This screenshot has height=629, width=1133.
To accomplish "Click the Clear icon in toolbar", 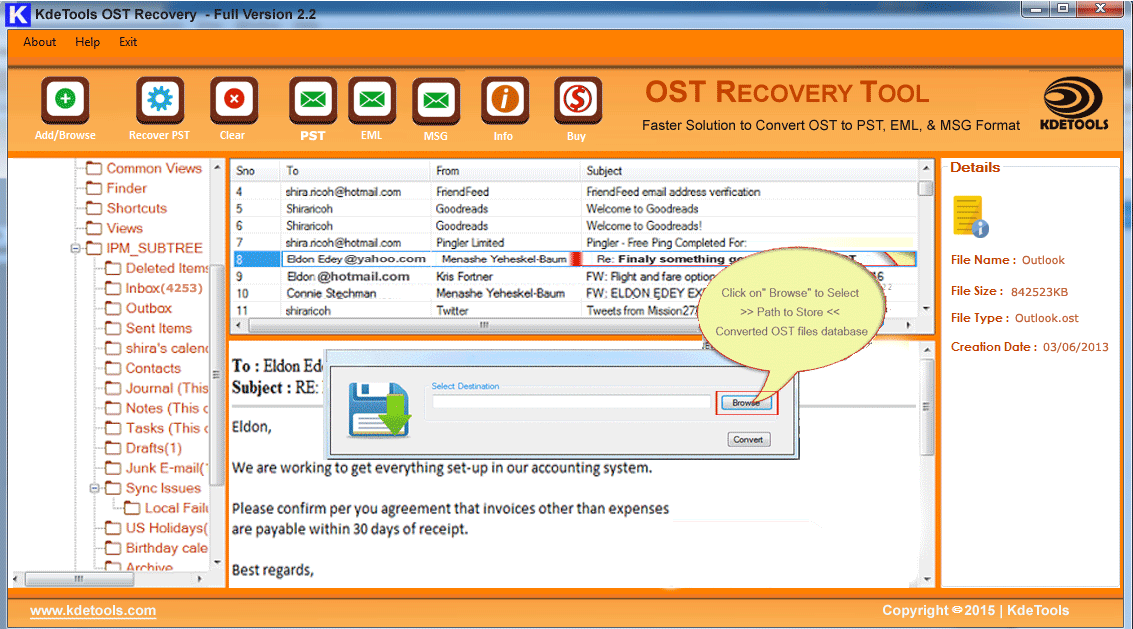I will [x=233, y=100].
